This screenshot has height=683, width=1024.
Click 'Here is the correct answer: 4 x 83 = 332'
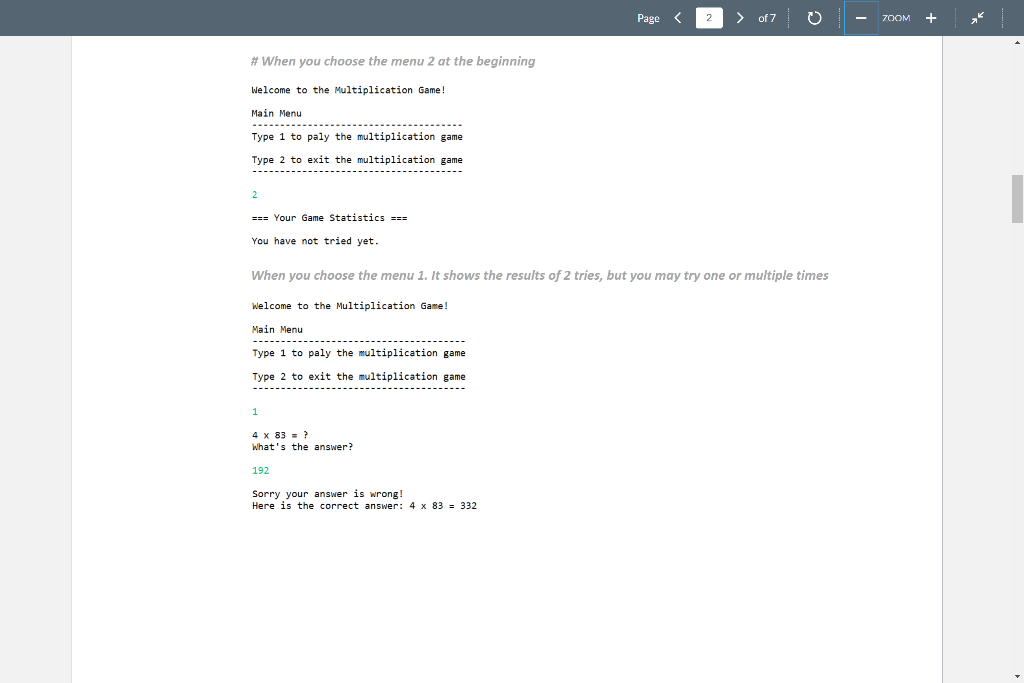point(364,506)
